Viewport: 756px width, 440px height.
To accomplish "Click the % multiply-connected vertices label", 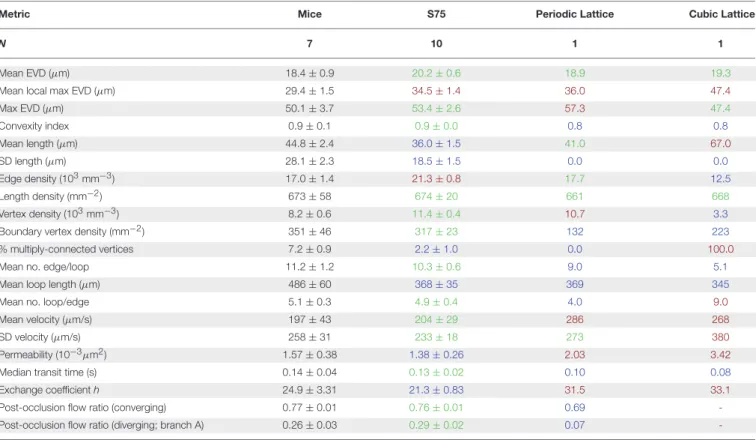I will click(x=67, y=249).
